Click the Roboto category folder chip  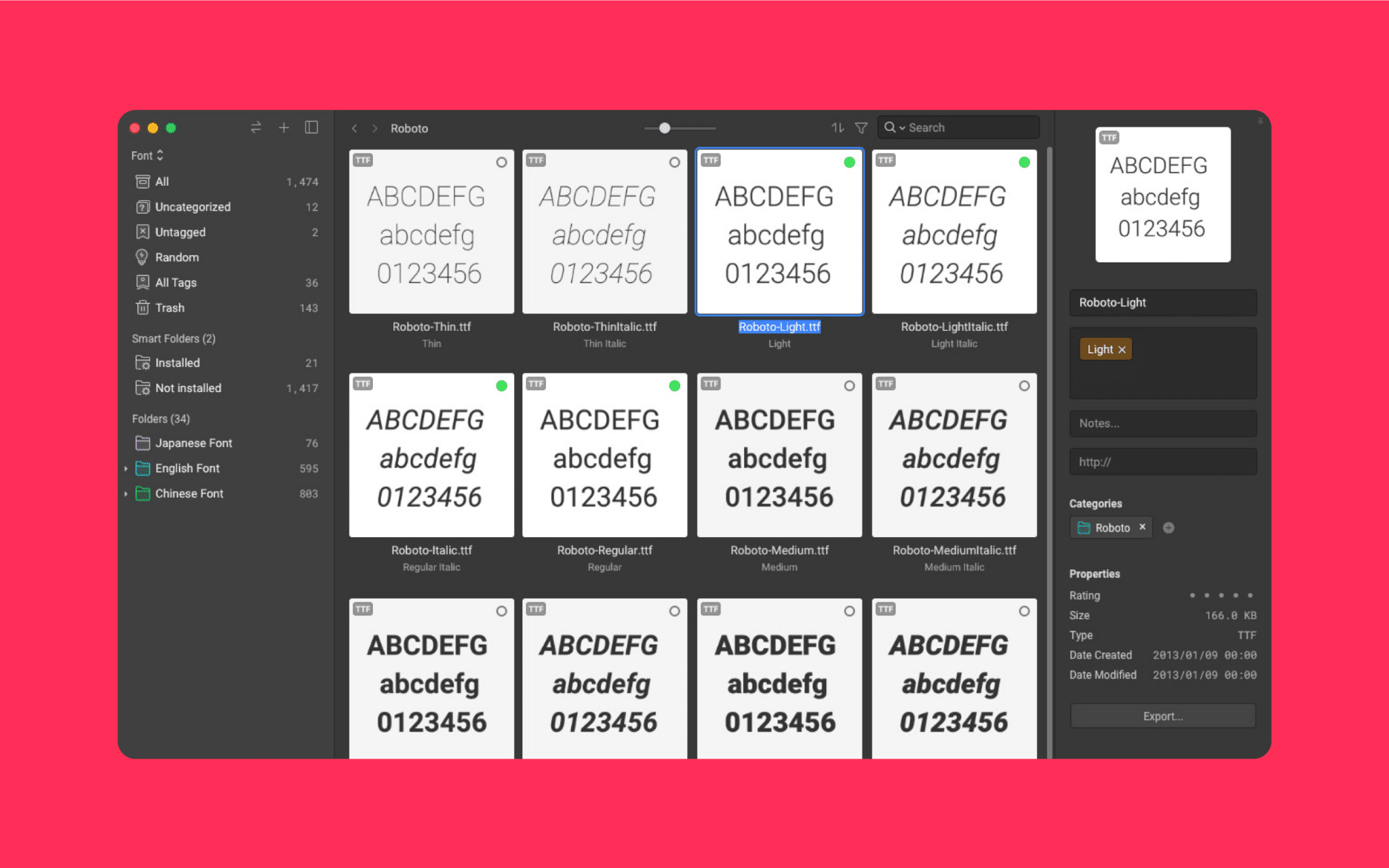coord(1111,528)
